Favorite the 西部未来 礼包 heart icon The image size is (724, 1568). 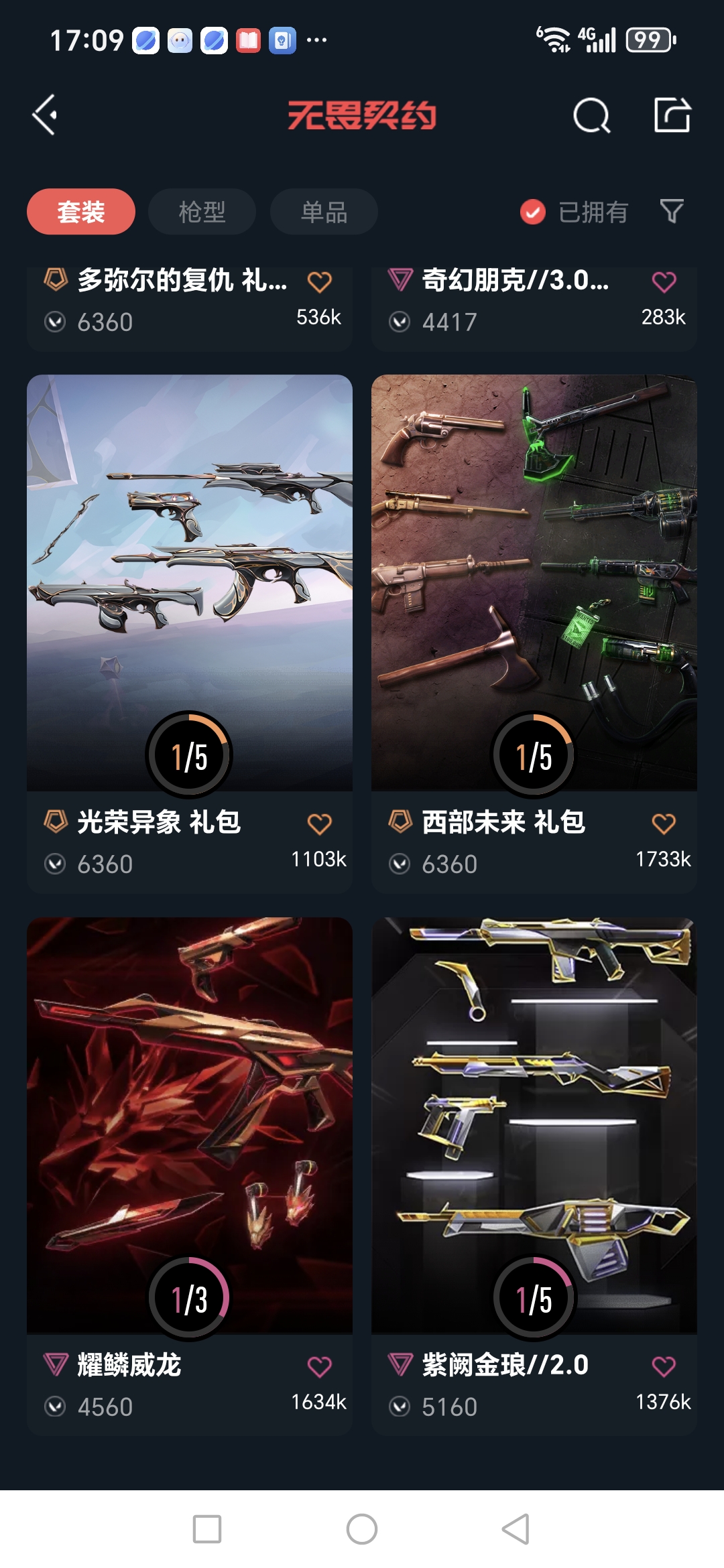(x=664, y=824)
